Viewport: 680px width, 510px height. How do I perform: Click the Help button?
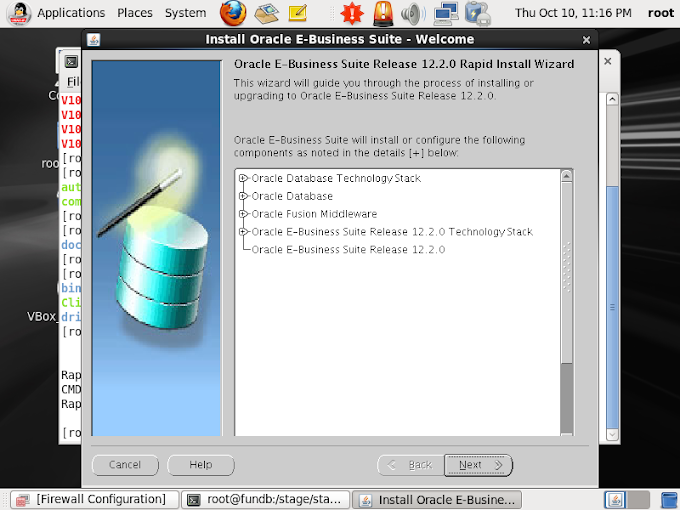[201, 465]
